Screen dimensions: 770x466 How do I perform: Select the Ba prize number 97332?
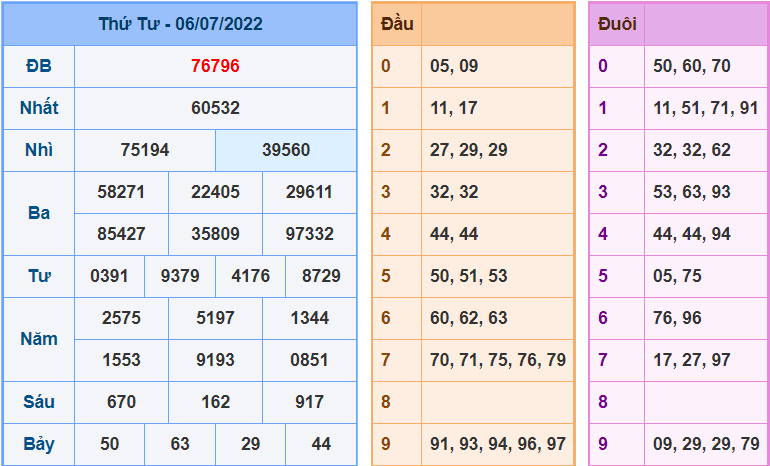pyautogui.click(x=309, y=234)
